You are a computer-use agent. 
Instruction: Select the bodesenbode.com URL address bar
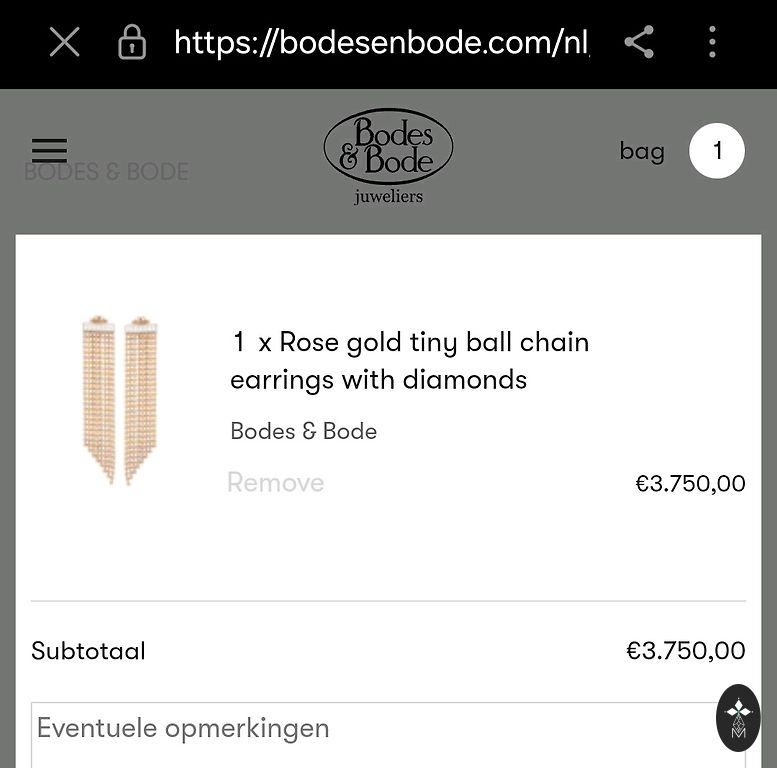(382, 42)
